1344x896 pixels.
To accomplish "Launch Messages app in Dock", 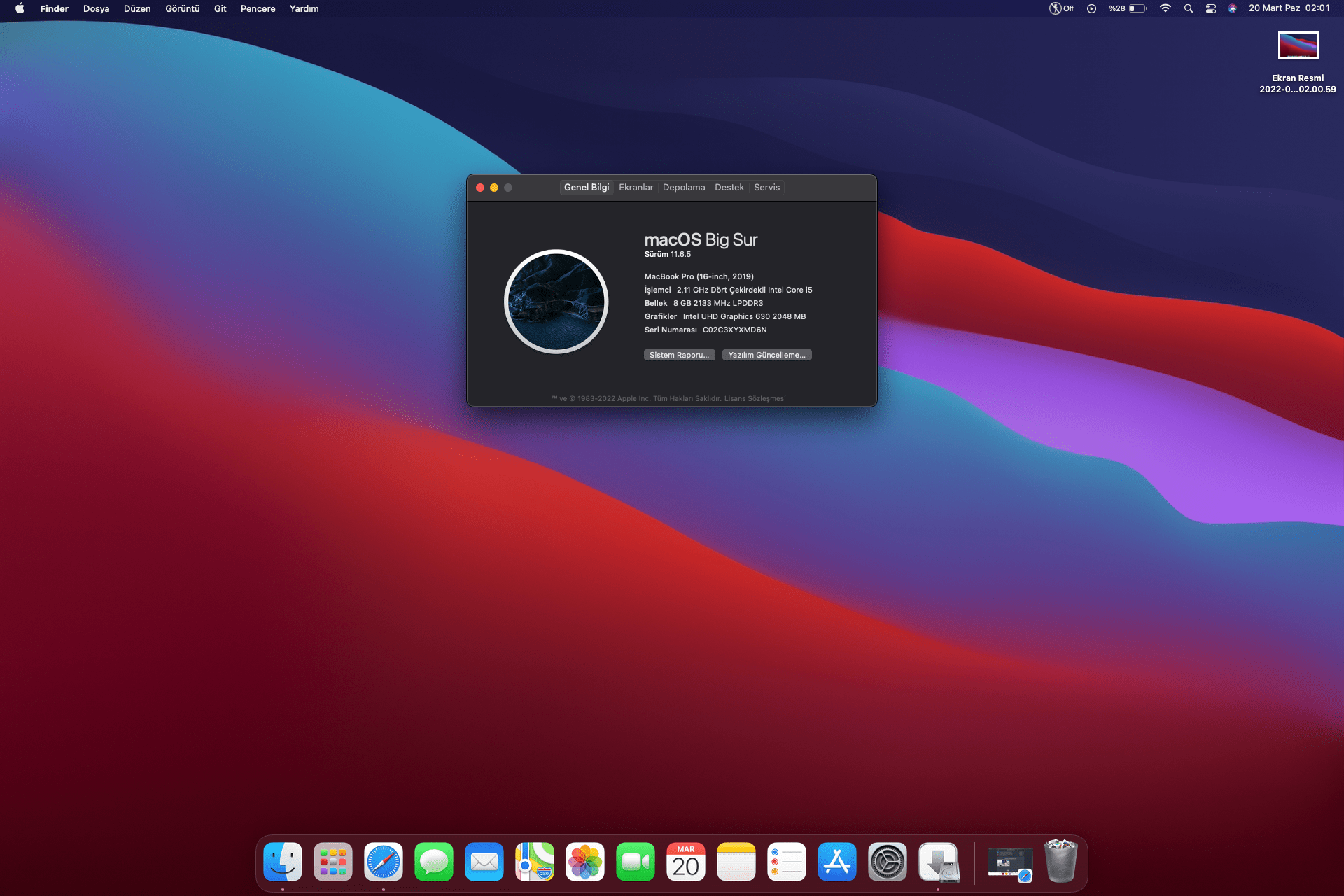I will point(434,862).
